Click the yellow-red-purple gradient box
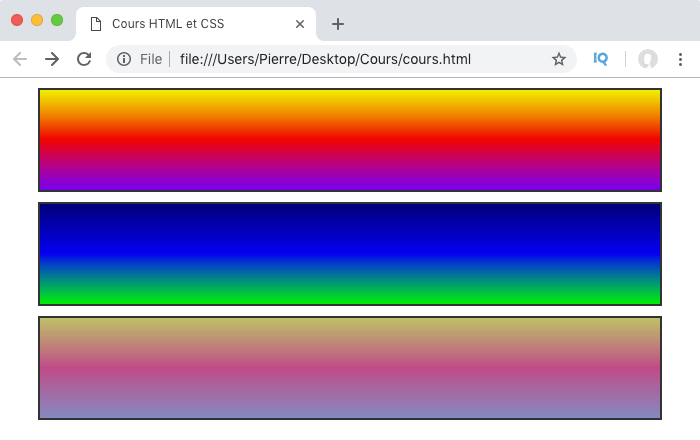The image size is (700, 440). point(350,140)
